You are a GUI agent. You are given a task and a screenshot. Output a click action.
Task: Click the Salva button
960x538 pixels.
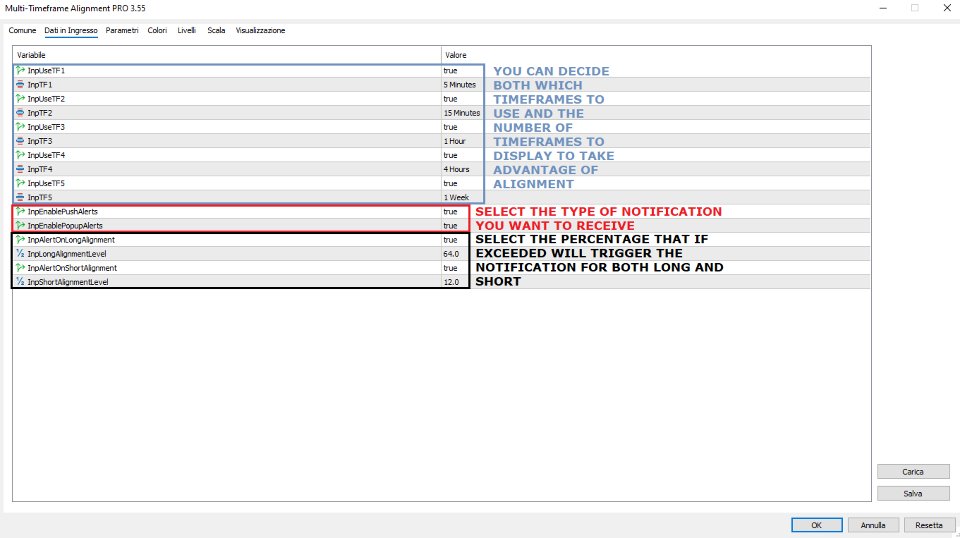point(913,493)
